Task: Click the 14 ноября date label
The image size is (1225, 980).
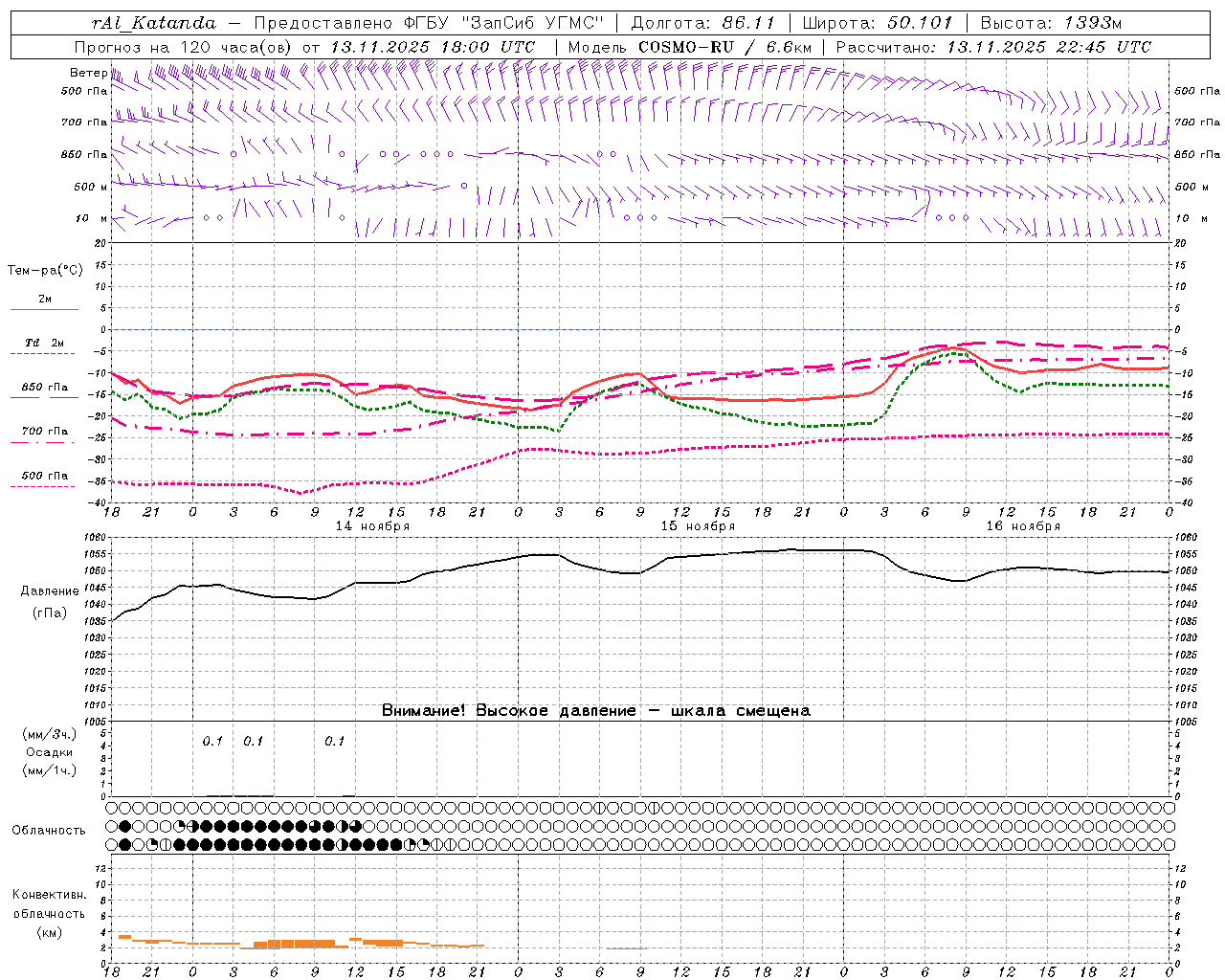Action: click(372, 526)
